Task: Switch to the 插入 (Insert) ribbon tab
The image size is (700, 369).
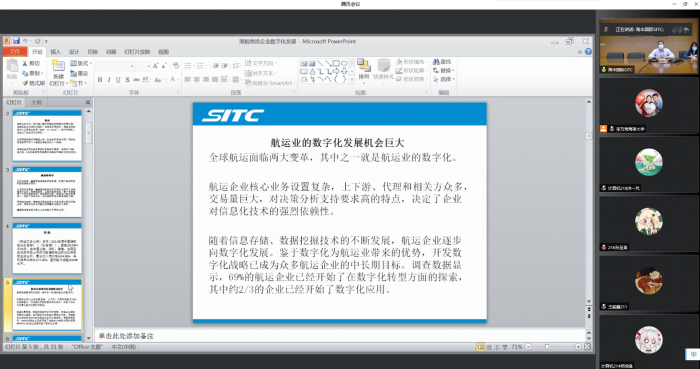Action: pyautogui.click(x=55, y=52)
